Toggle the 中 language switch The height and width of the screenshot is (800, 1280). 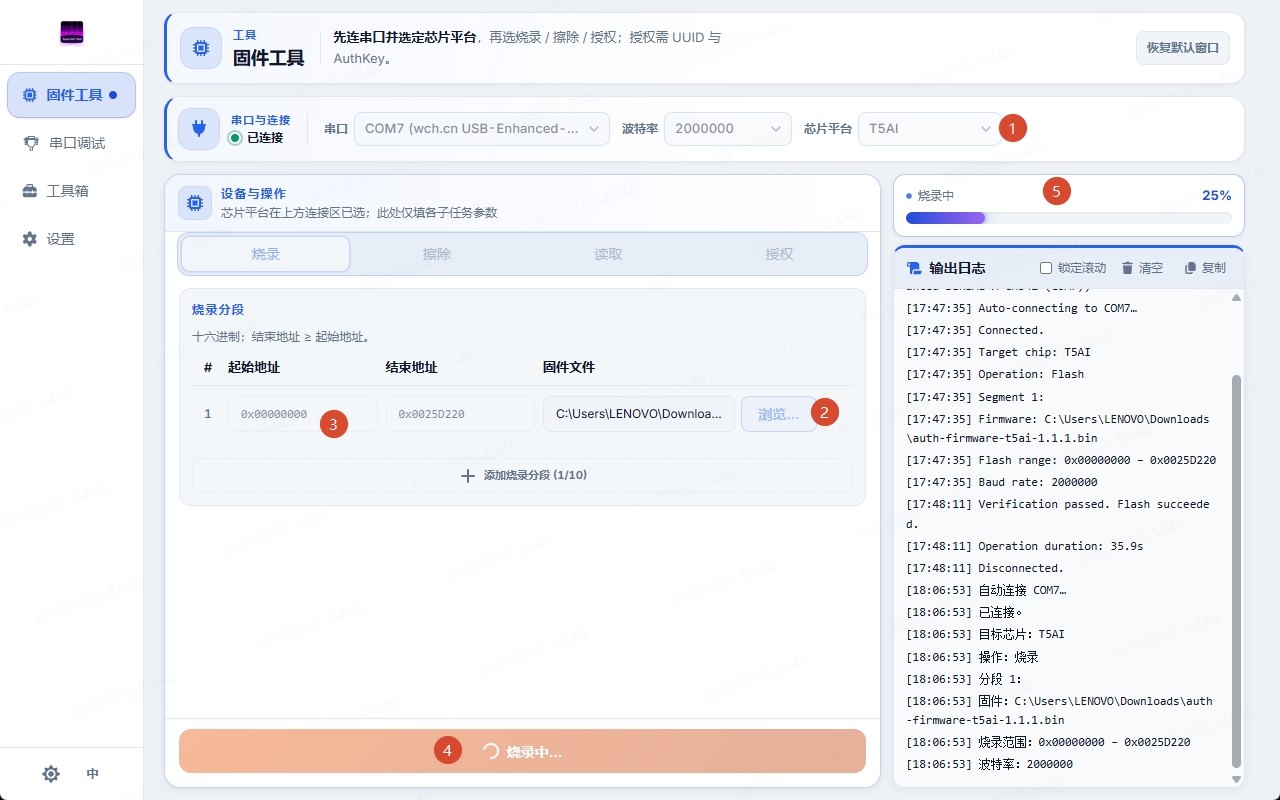coord(93,774)
